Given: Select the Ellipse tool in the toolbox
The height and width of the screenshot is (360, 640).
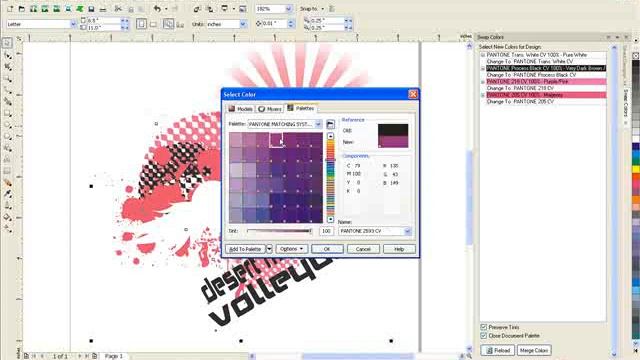Looking at the screenshot, I should click(x=7, y=124).
